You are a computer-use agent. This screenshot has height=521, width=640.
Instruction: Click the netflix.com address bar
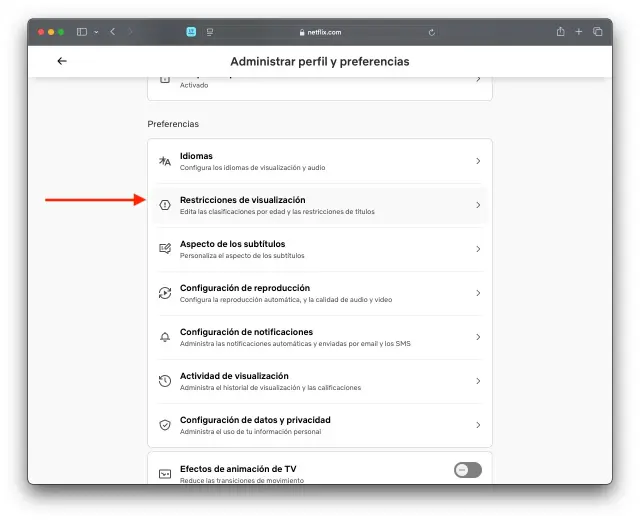(x=320, y=32)
